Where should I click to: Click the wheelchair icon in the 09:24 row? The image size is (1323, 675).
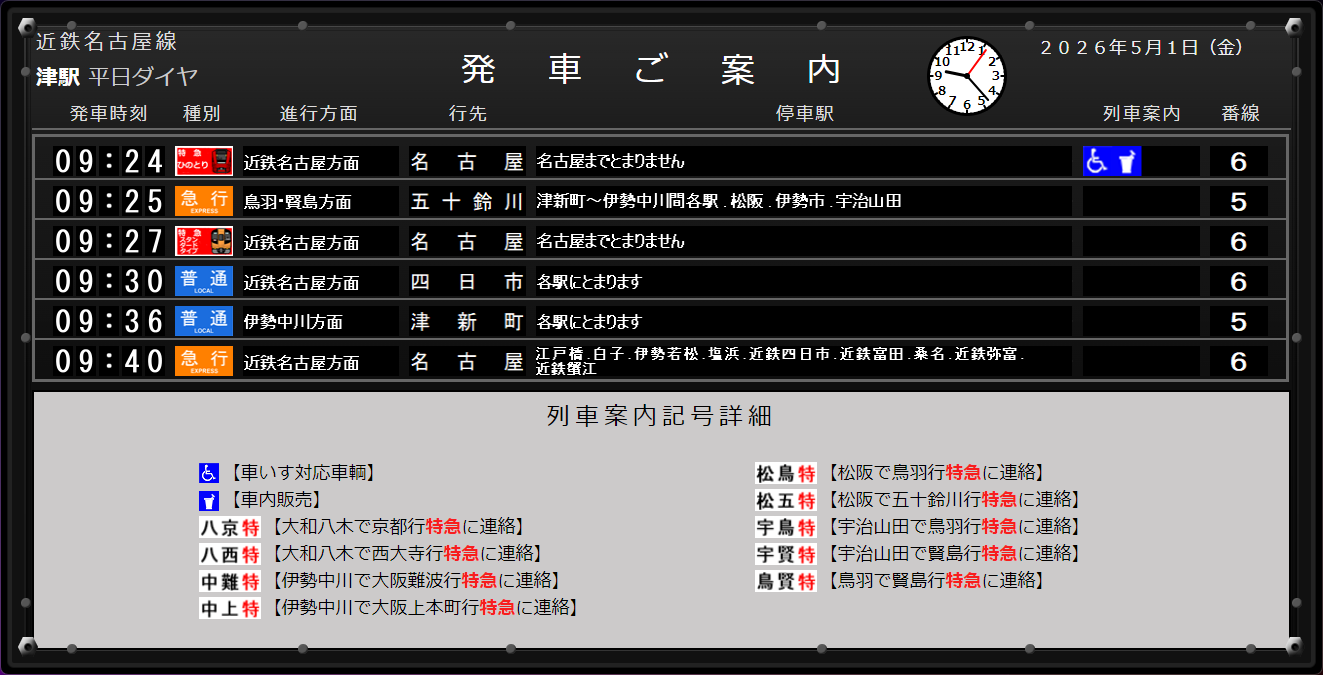1098,161
